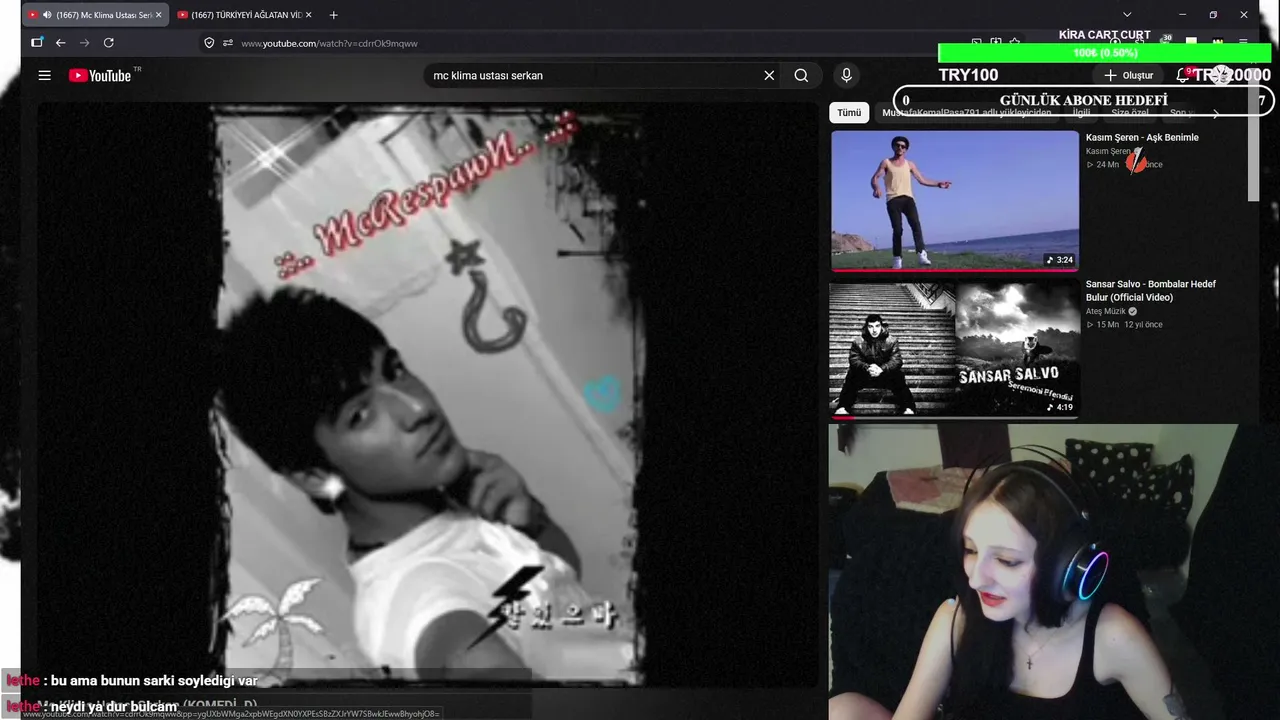1280x720 pixels.
Task: Open the browser workspaces panel icon
Action: coord(37,43)
